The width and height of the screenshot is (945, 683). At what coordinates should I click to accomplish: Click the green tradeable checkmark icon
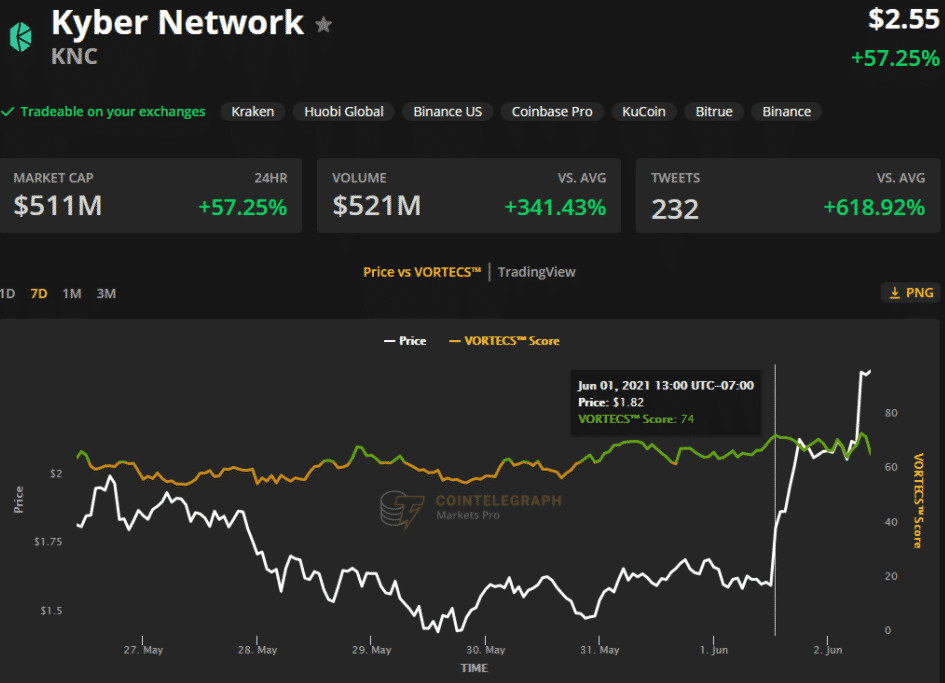coord(8,112)
